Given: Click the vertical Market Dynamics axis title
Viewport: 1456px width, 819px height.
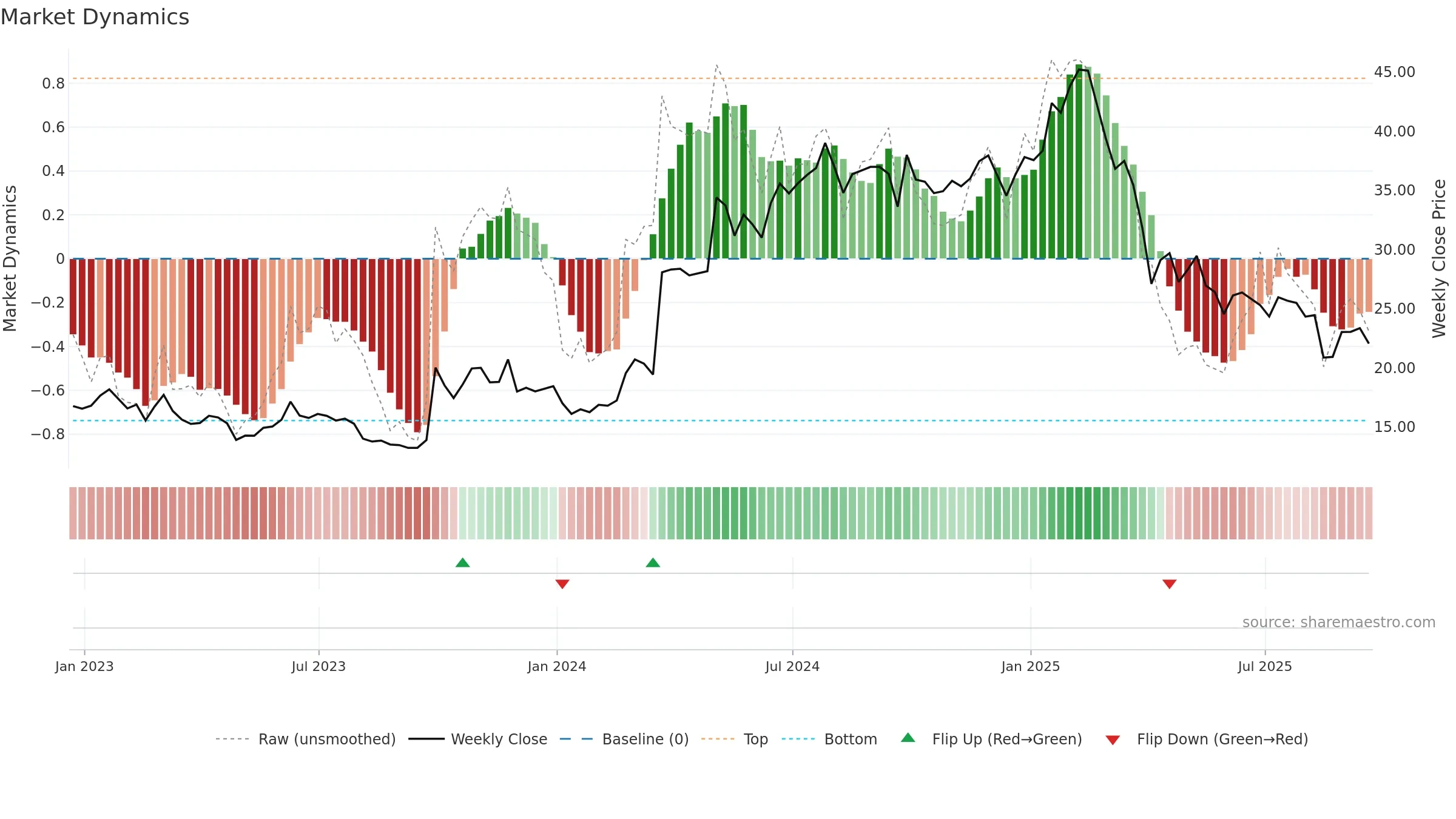Looking at the screenshot, I should [10, 258].
